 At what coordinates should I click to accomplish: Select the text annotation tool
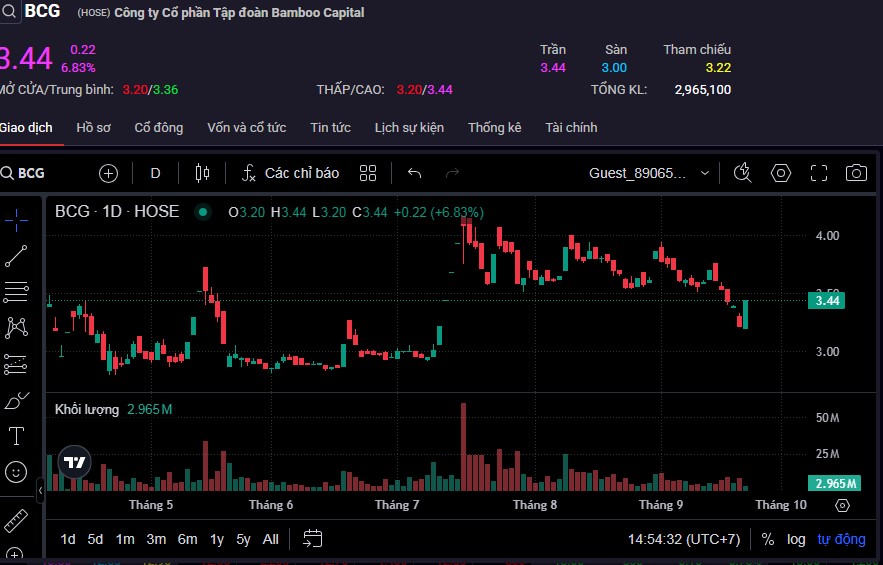[16, 435]
